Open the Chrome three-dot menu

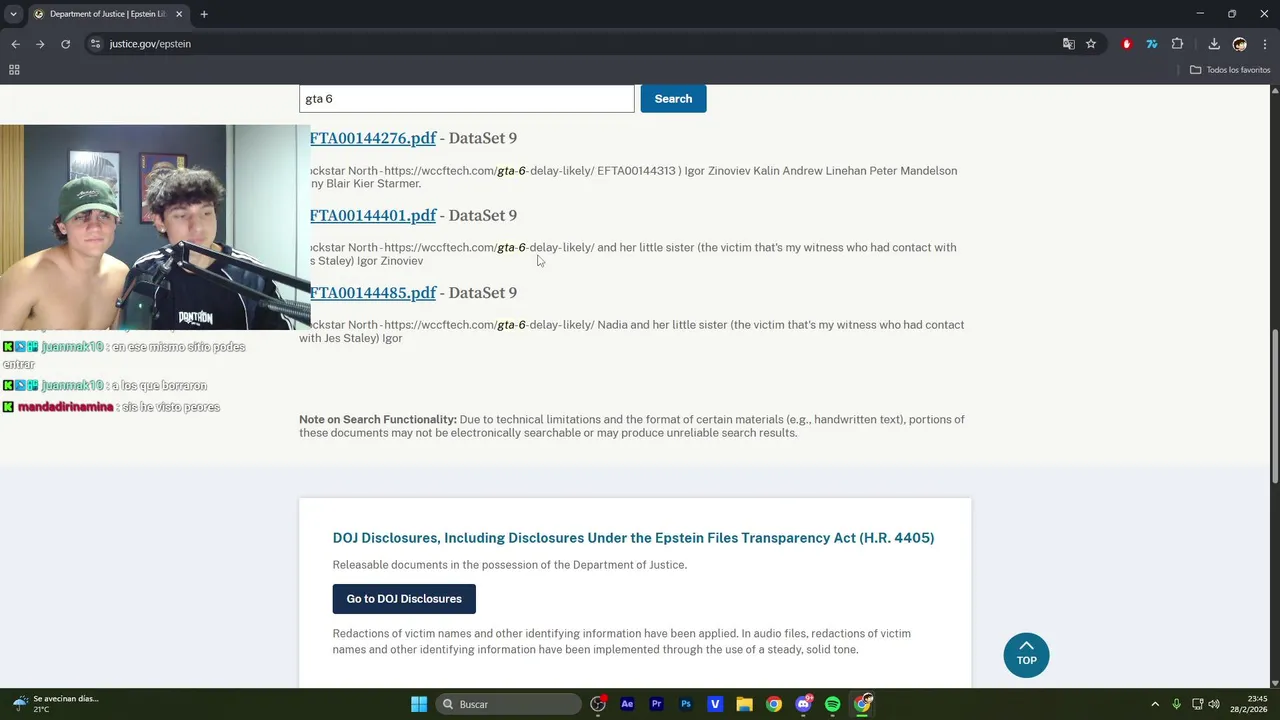[1265, 44]
